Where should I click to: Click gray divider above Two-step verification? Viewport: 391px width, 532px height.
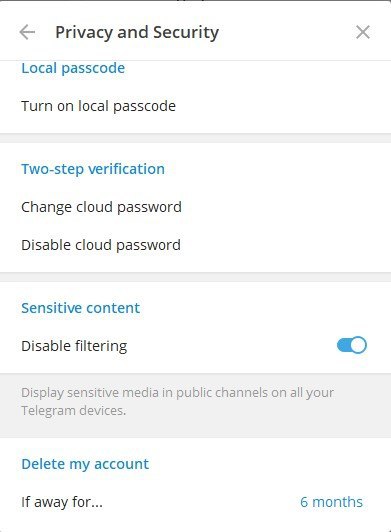pos(196,138)
